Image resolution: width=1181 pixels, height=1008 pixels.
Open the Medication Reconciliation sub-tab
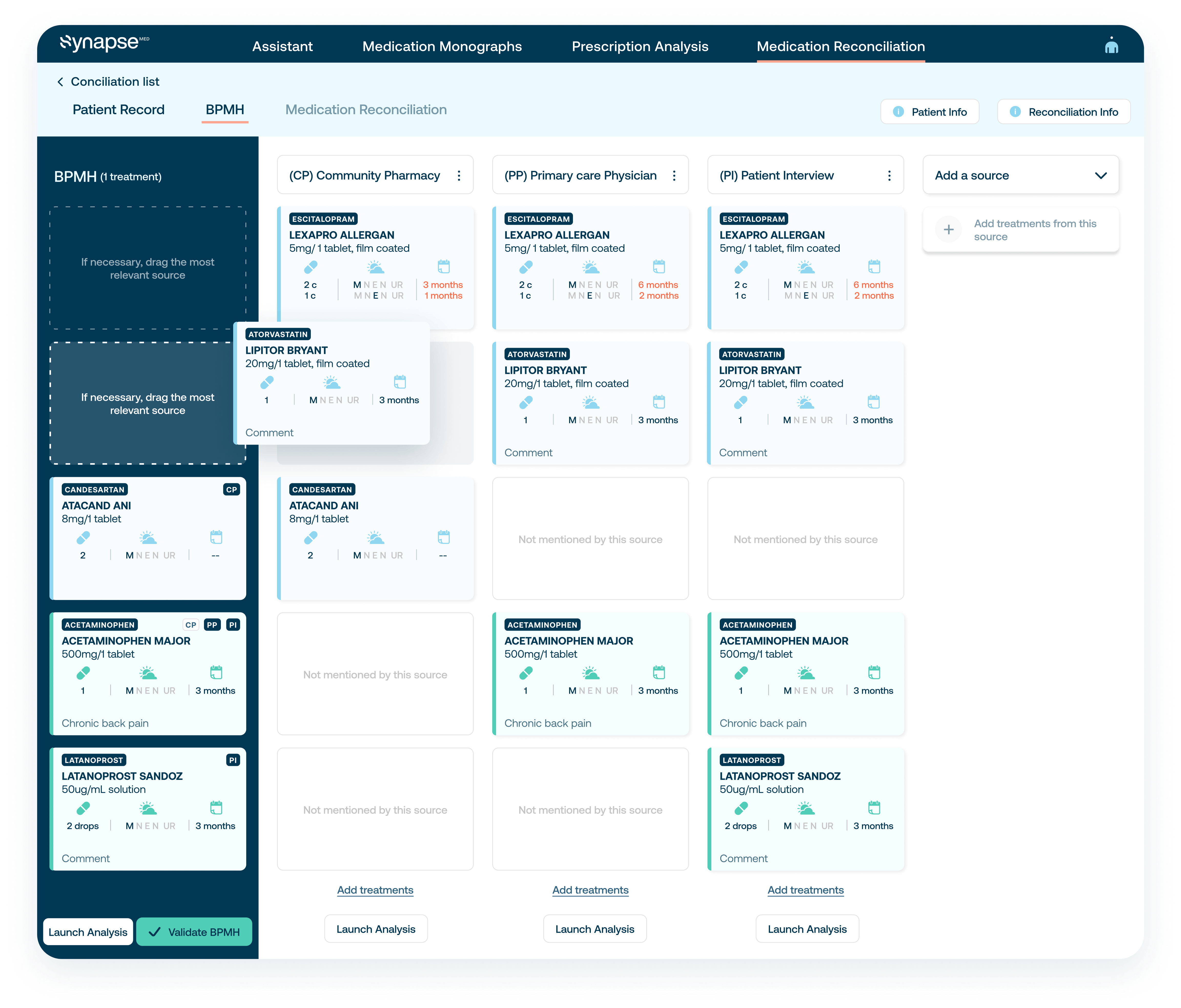pos(366,109)
